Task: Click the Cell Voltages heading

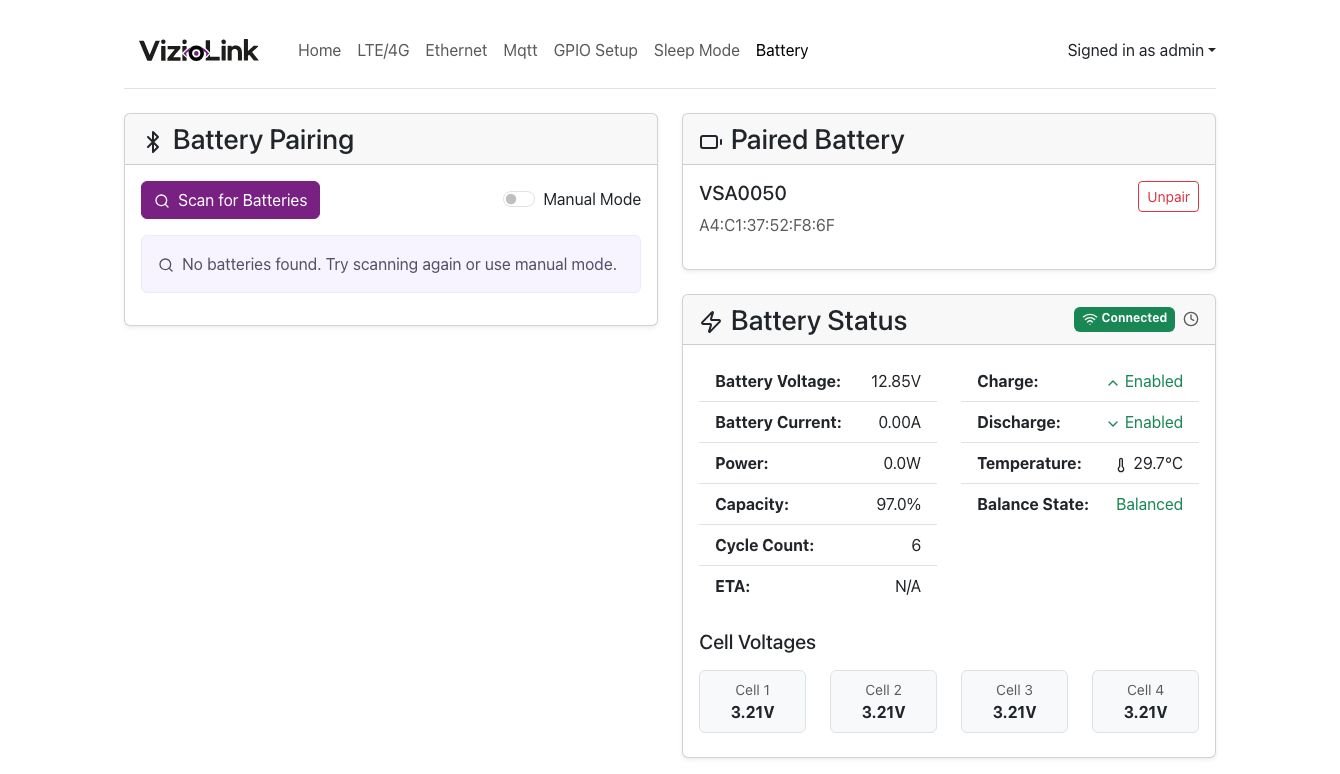Action: (x=757, y=642)
